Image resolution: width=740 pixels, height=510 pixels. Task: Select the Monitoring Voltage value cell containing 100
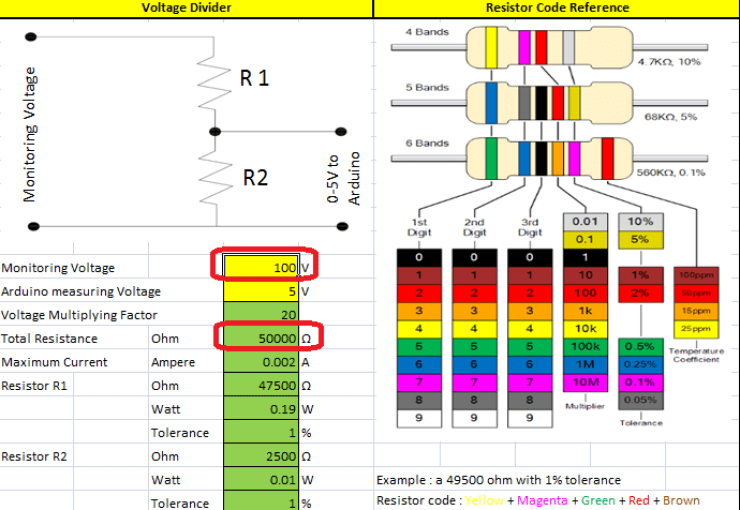261,268
